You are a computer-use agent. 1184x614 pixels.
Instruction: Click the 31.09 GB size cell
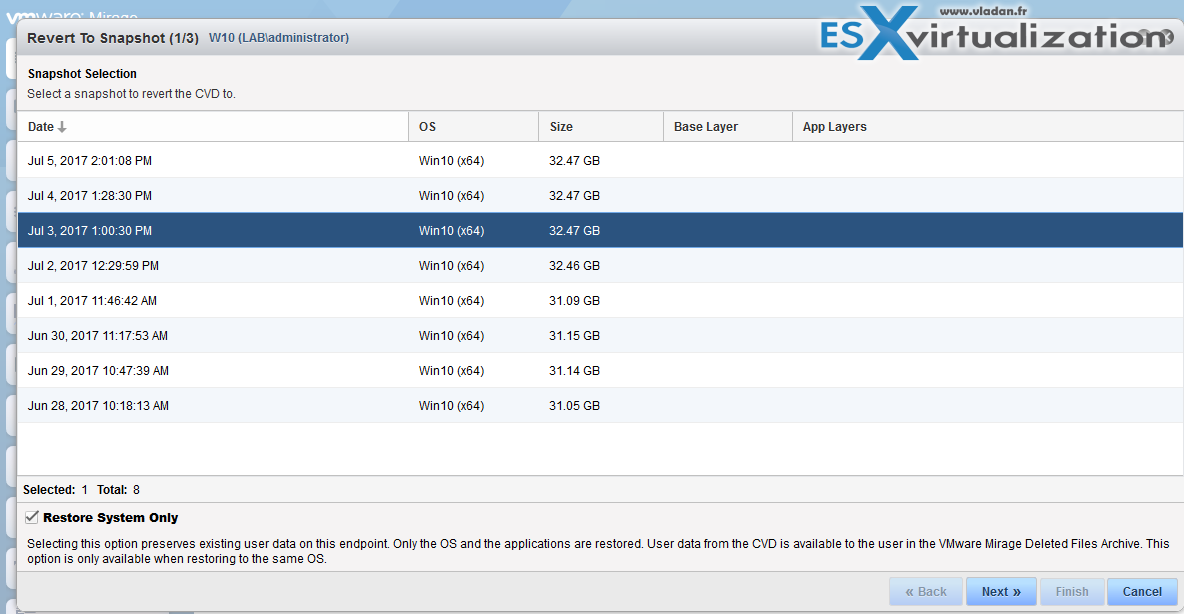point(575,301)
